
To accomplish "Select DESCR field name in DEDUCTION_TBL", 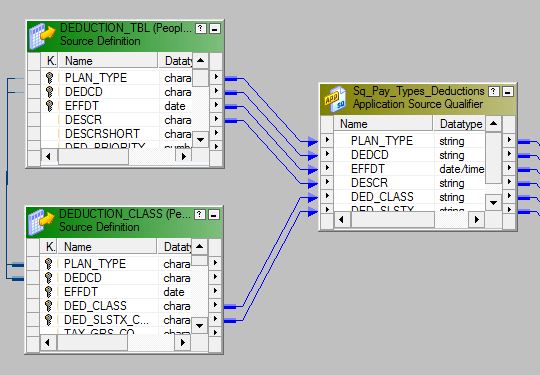I will click(x=83, y=120).
